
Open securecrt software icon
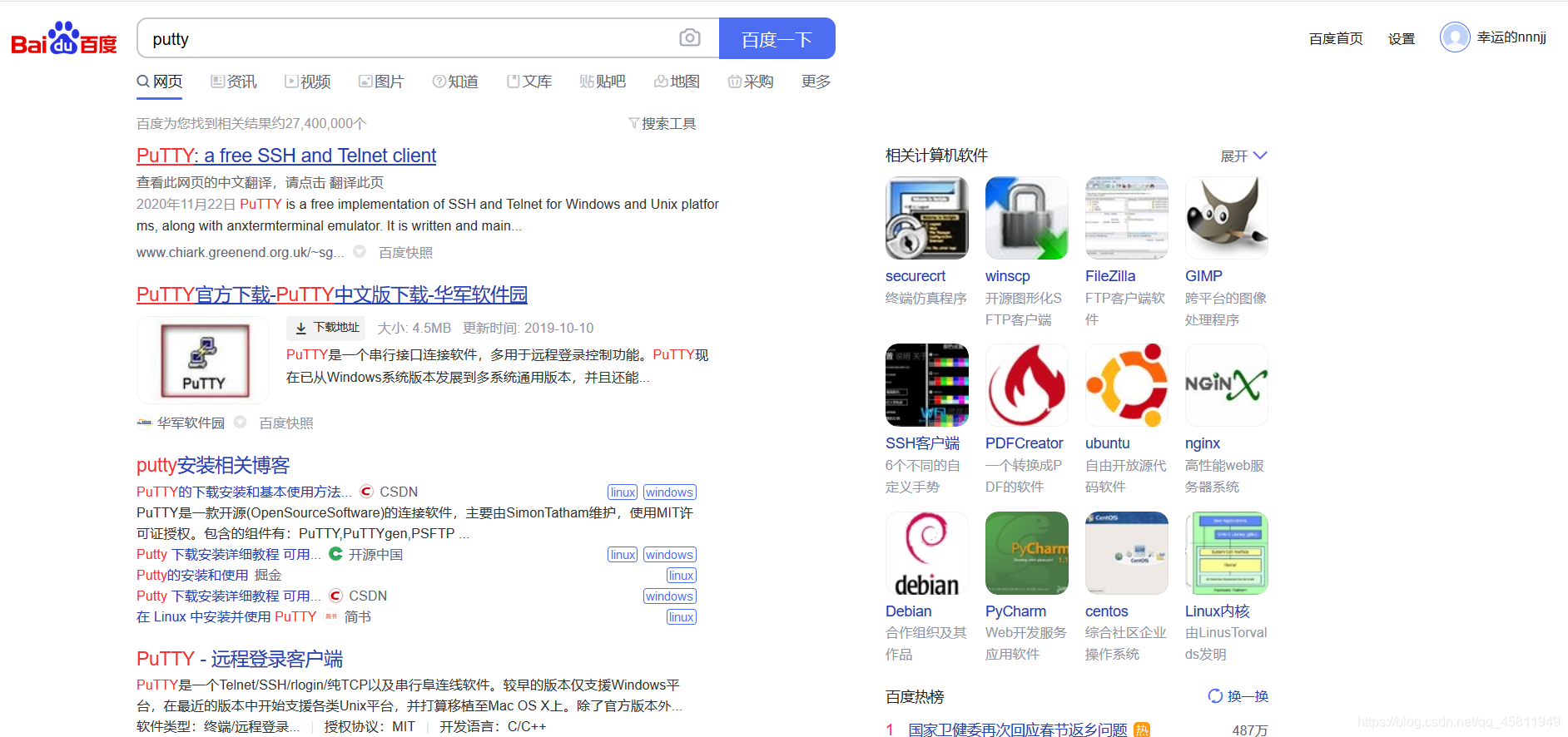point(926,218)
